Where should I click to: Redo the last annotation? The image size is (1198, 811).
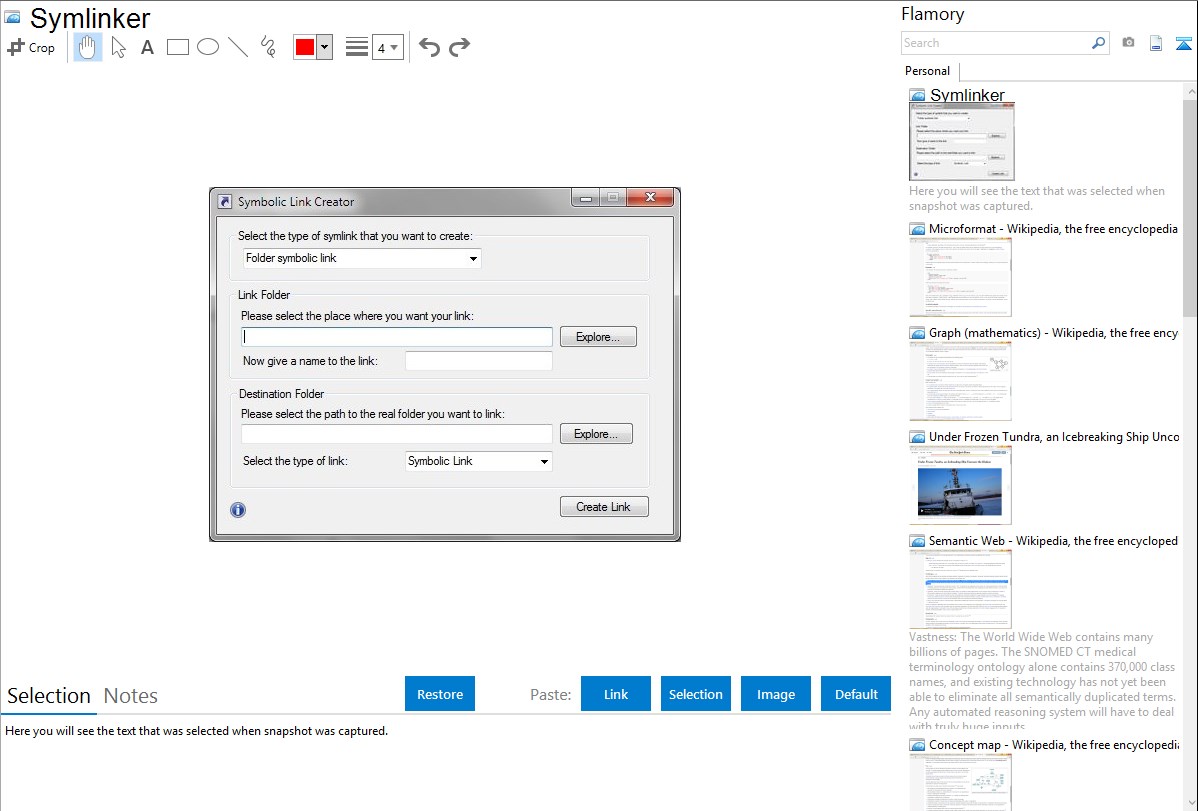coord(459,47)
